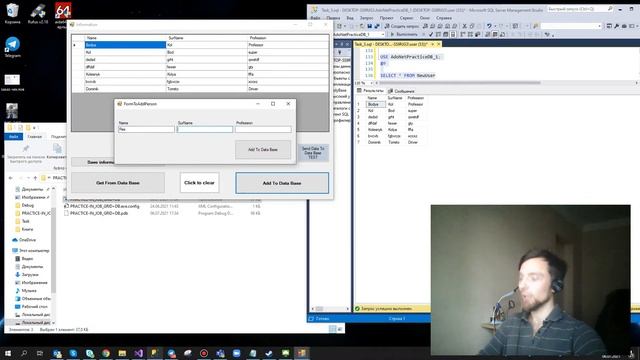
Task: Click the Get From Data Base button
Action: click(118, 183)
